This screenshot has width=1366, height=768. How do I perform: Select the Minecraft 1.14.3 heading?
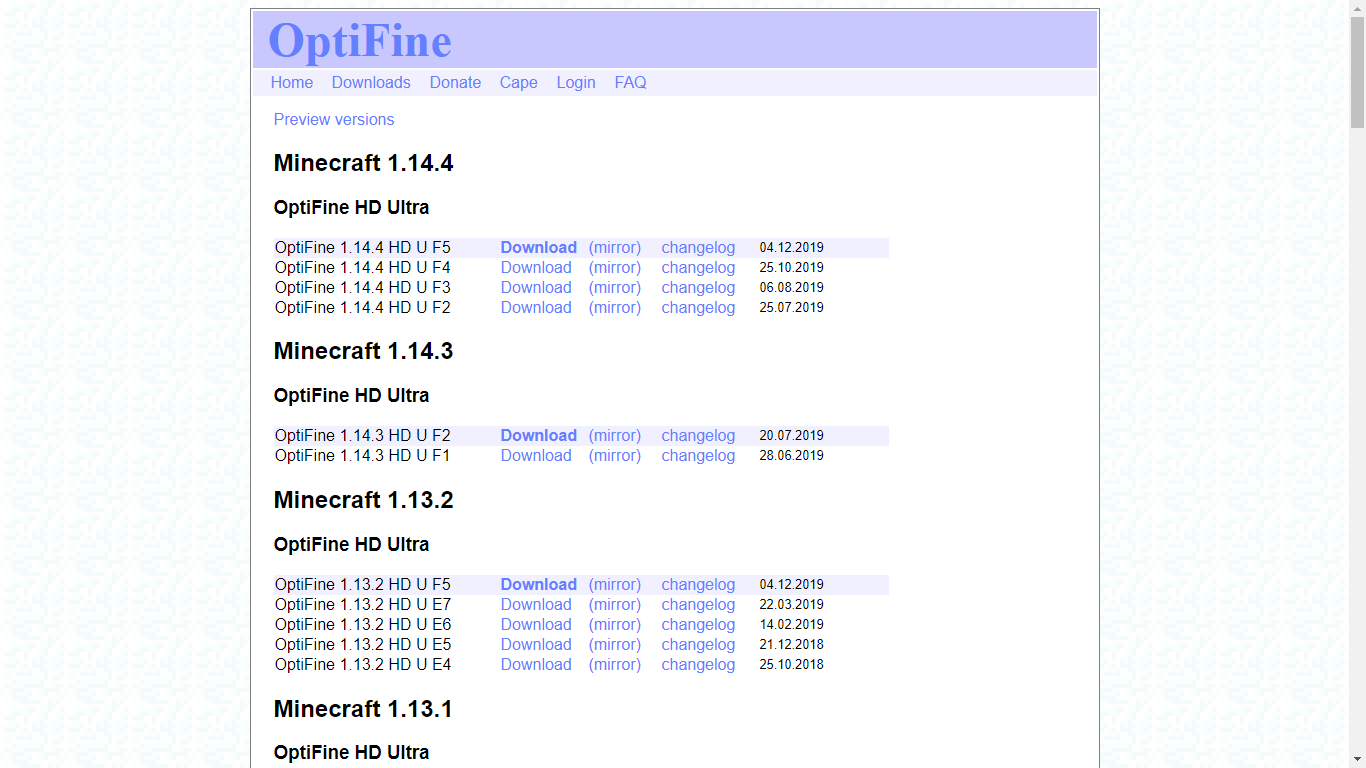point(364,351)
